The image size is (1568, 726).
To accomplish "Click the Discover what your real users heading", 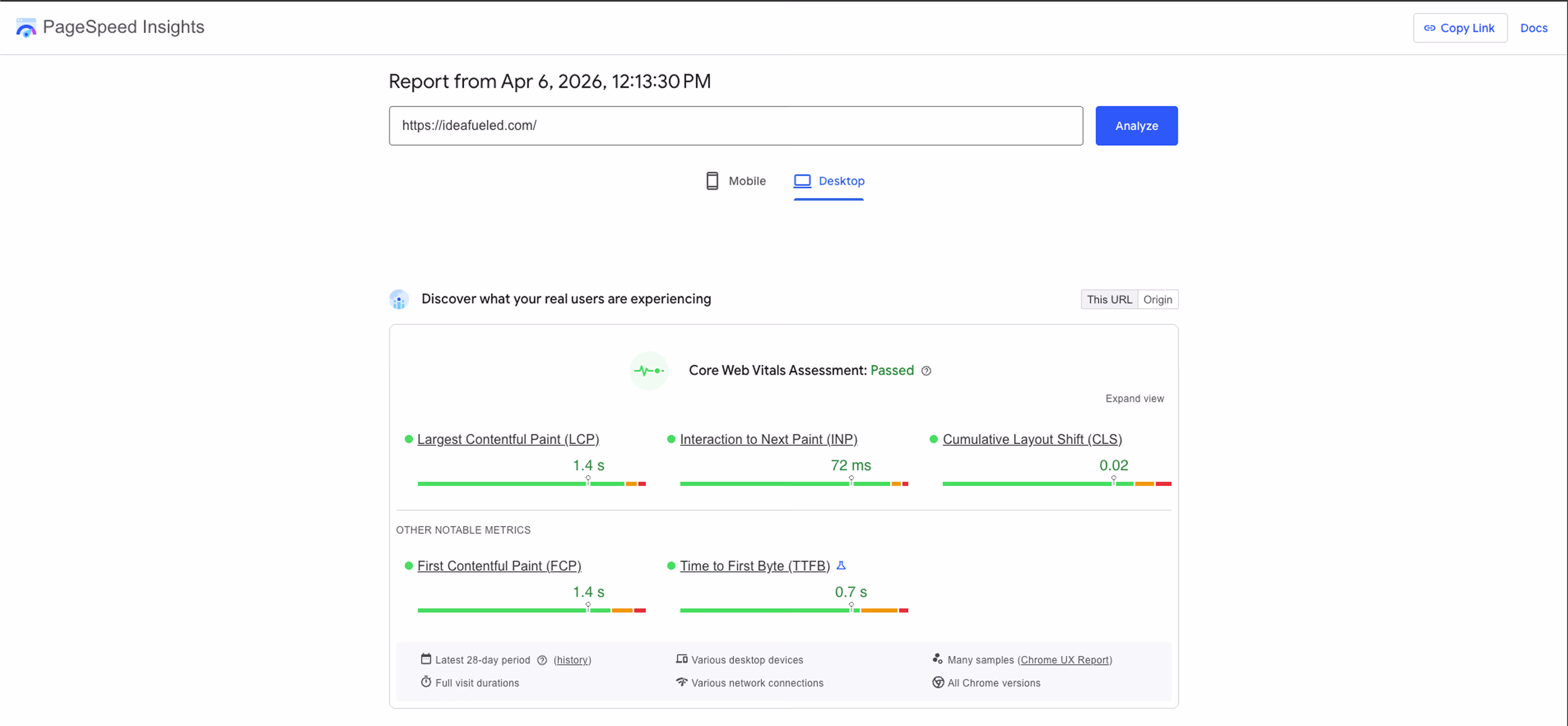I will tap(566, 299).
